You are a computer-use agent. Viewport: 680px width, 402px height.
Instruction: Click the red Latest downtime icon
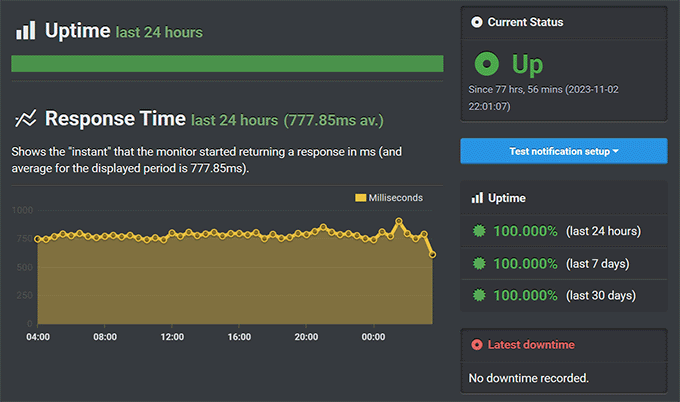pyautogui.click(x=477, y=345)
